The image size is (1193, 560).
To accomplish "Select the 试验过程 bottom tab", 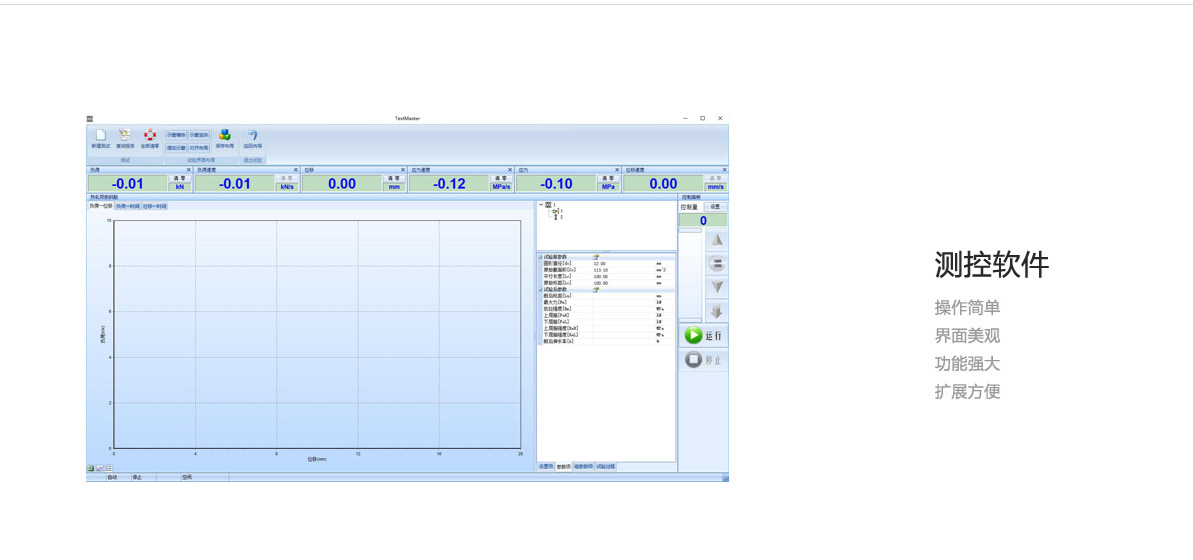I will click(x=606, y=466).
